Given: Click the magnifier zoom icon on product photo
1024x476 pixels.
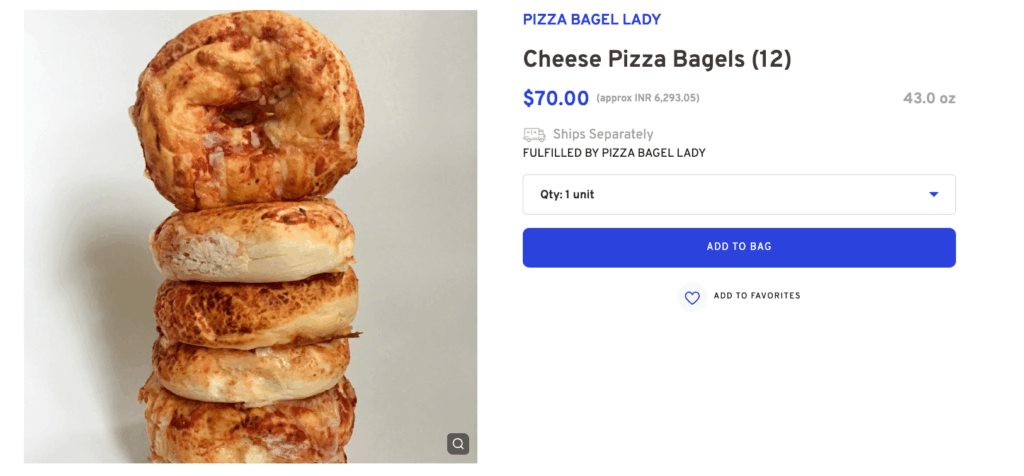Looking at the screenshot, I should click(x=458, y=444).
